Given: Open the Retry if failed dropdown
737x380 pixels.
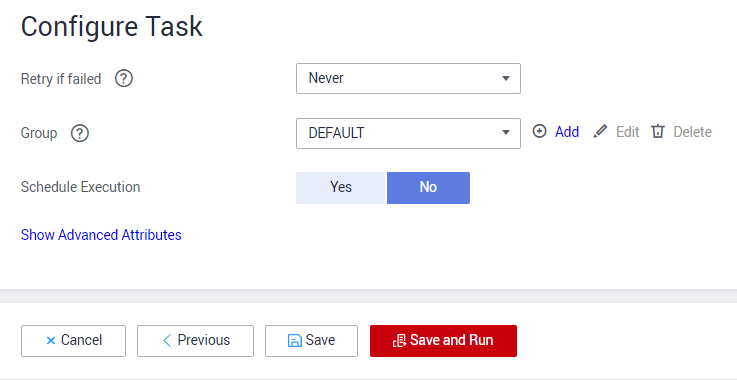Looking at the screenshot, I should (408, 79).
